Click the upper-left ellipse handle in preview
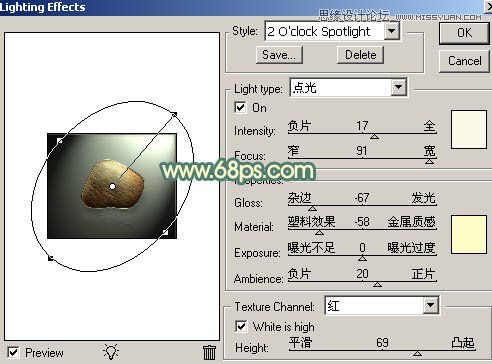This screenshot has width=492, height=364. click(60, 141)
